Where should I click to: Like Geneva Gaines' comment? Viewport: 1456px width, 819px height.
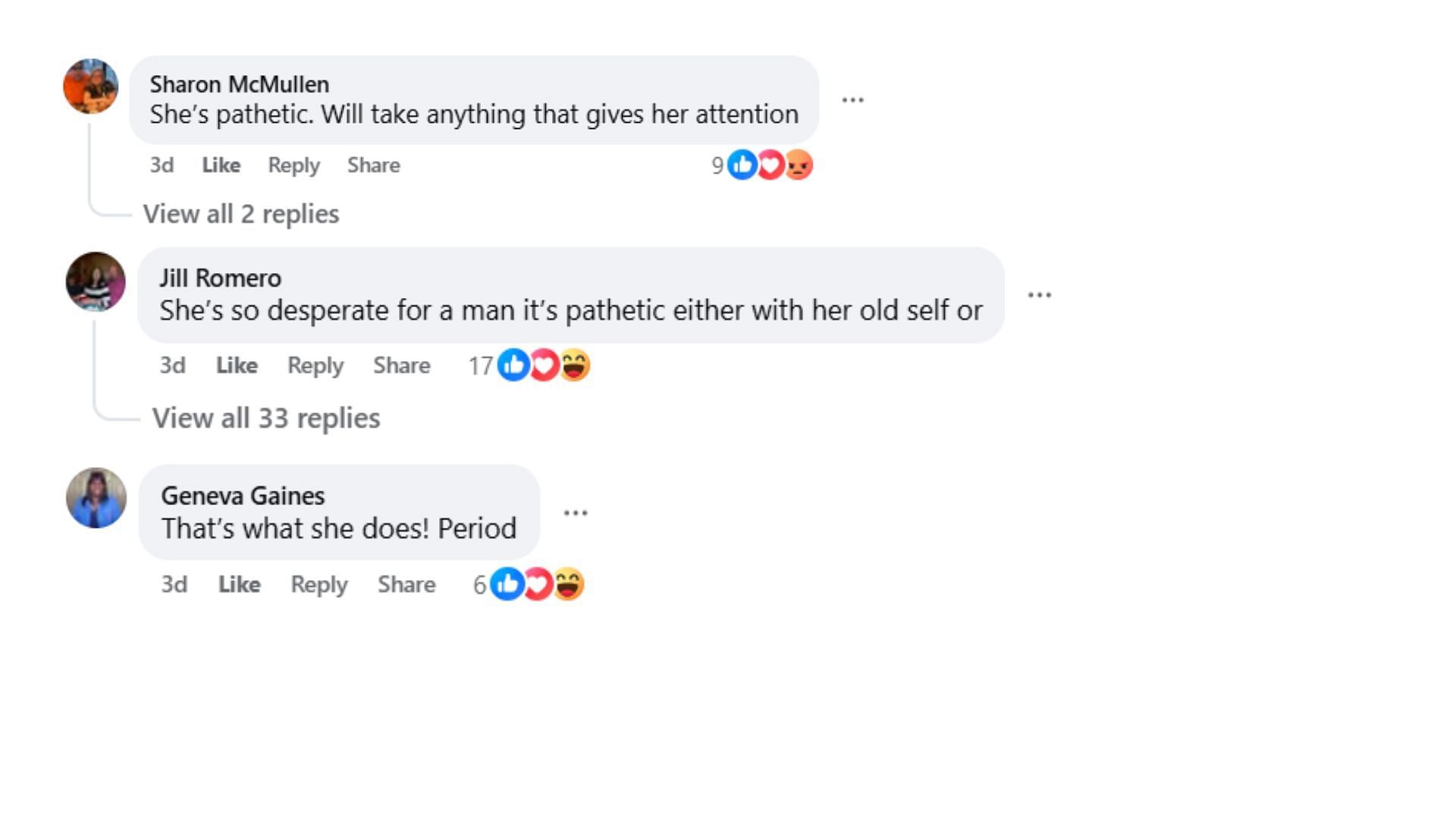(239, 585)
